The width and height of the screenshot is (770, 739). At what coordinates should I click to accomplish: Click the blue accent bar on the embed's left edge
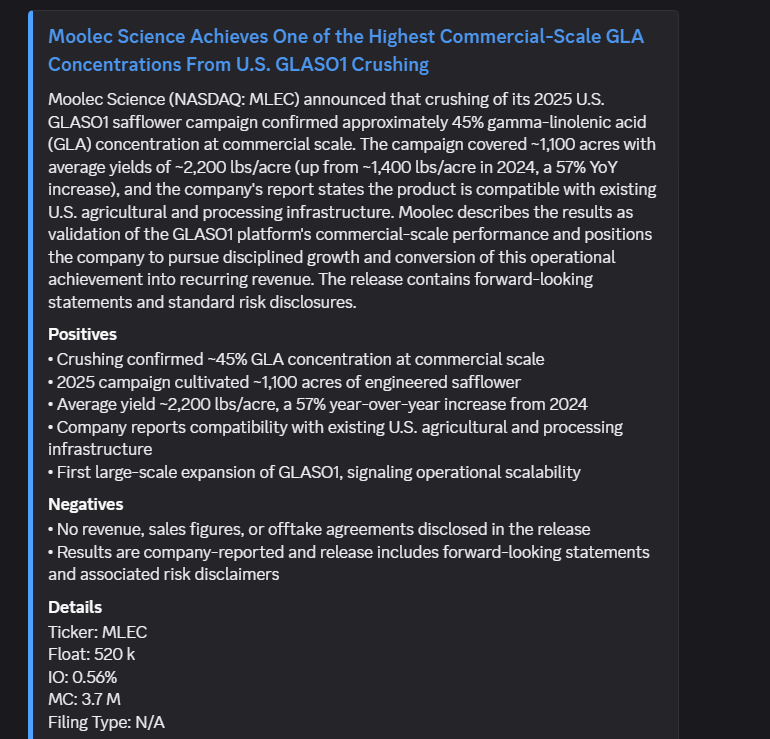point(30,375)
